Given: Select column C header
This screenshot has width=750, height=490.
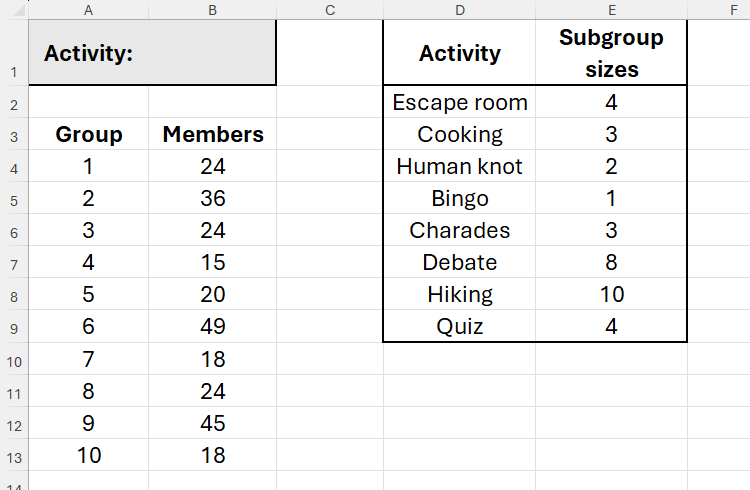Looking at the screenshot, I should click(x=329, y=10).
